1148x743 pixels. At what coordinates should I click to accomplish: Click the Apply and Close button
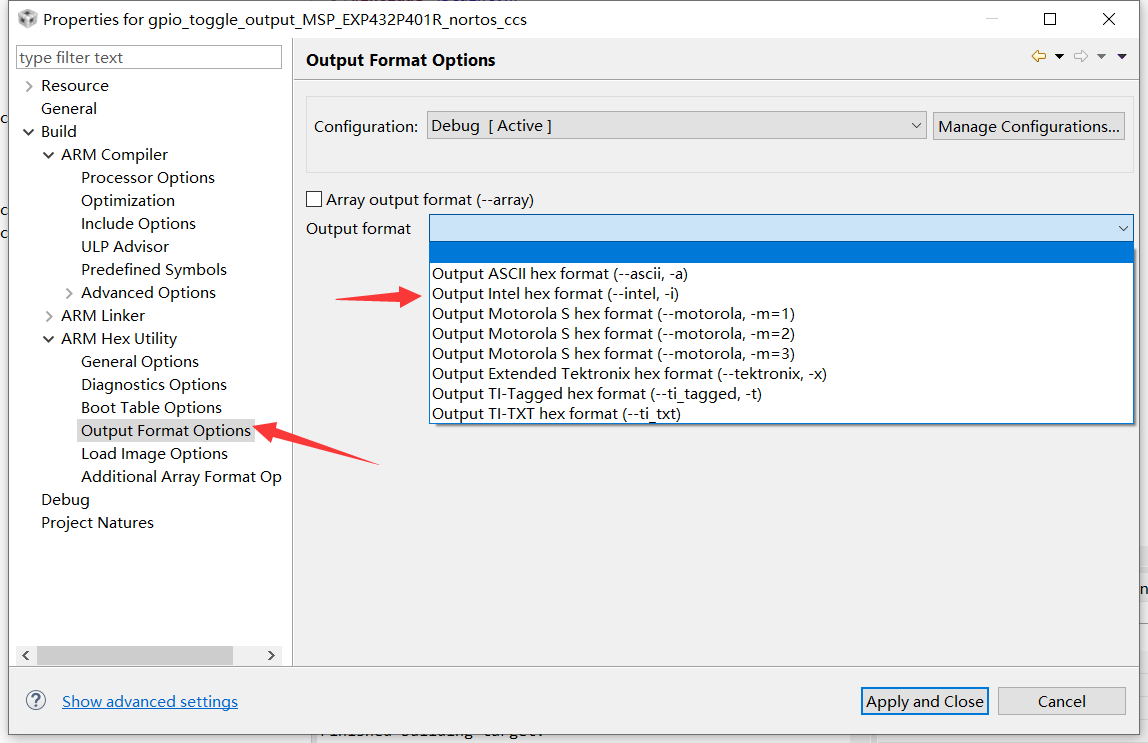click(x=924, y=701)
